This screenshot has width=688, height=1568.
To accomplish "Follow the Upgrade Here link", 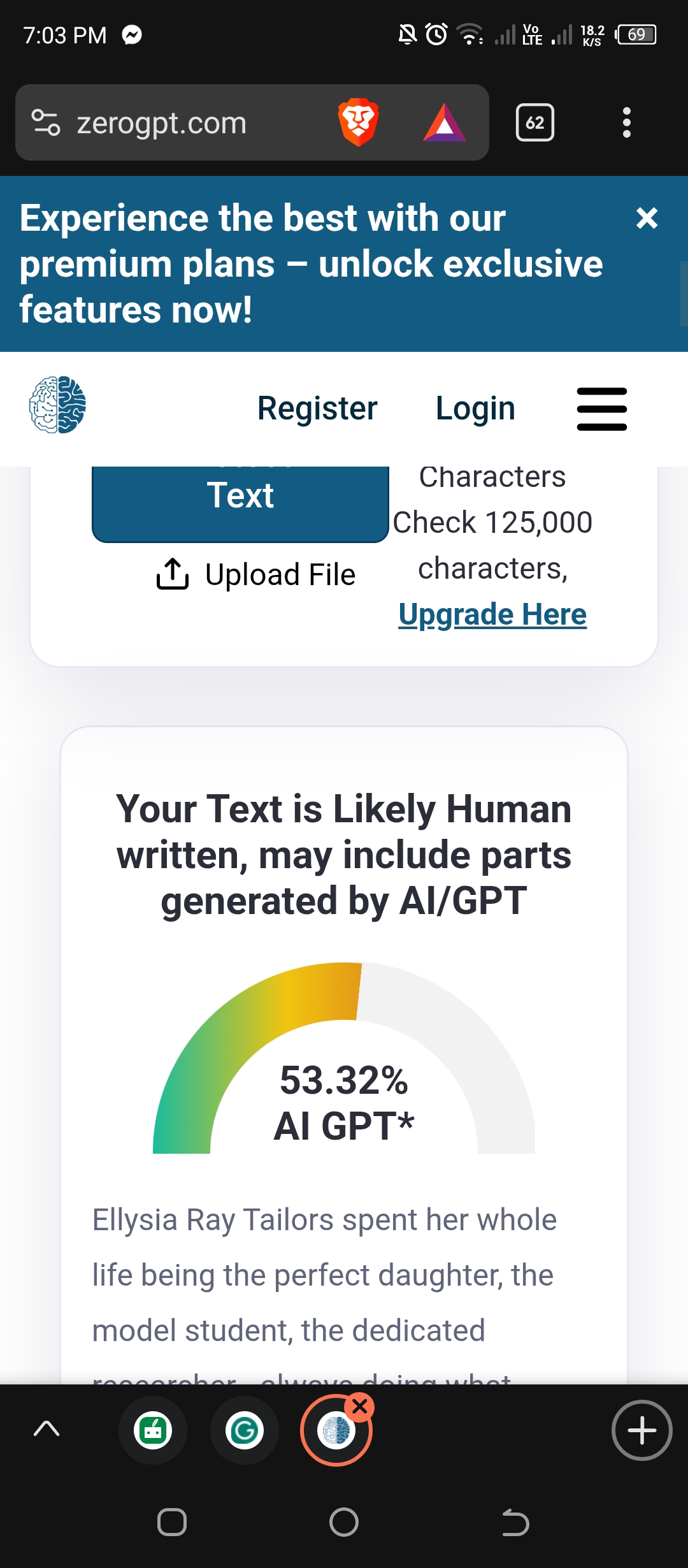I will coord(492,614).
